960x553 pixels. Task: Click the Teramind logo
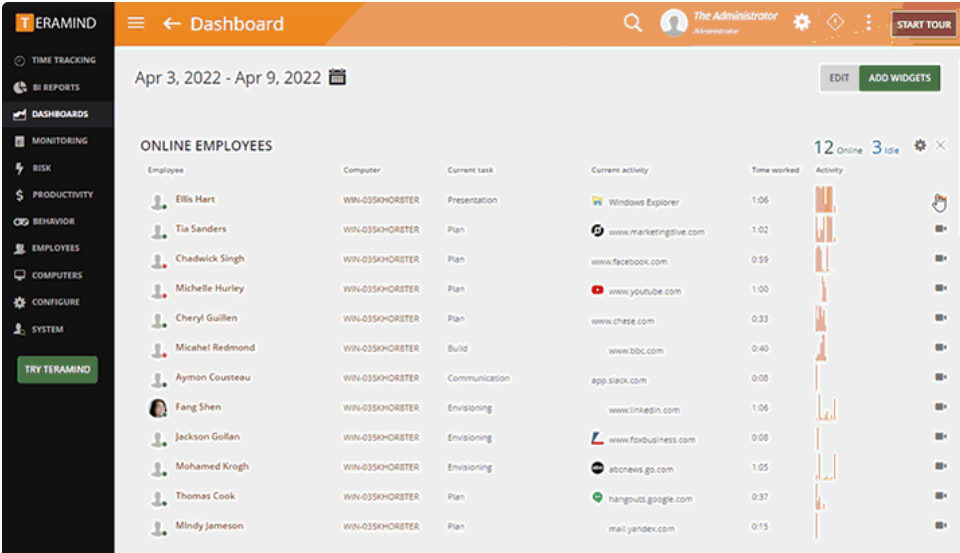tap(56, 23)
